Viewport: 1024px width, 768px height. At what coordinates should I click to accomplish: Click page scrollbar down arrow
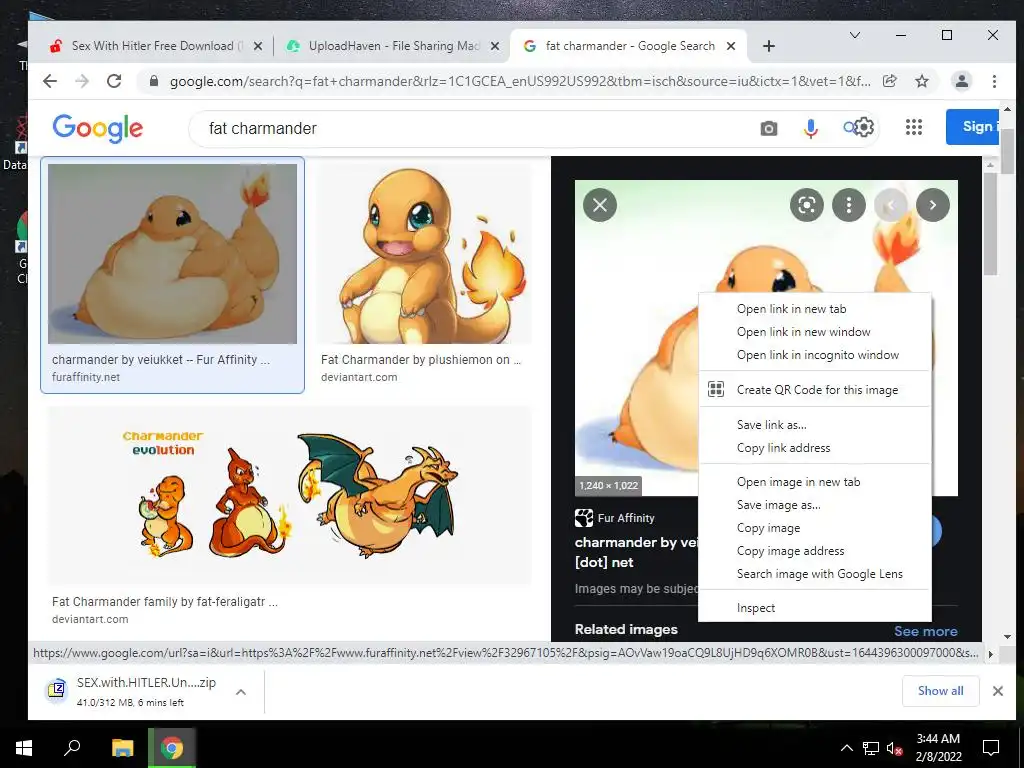click(x=1007, y=636)
